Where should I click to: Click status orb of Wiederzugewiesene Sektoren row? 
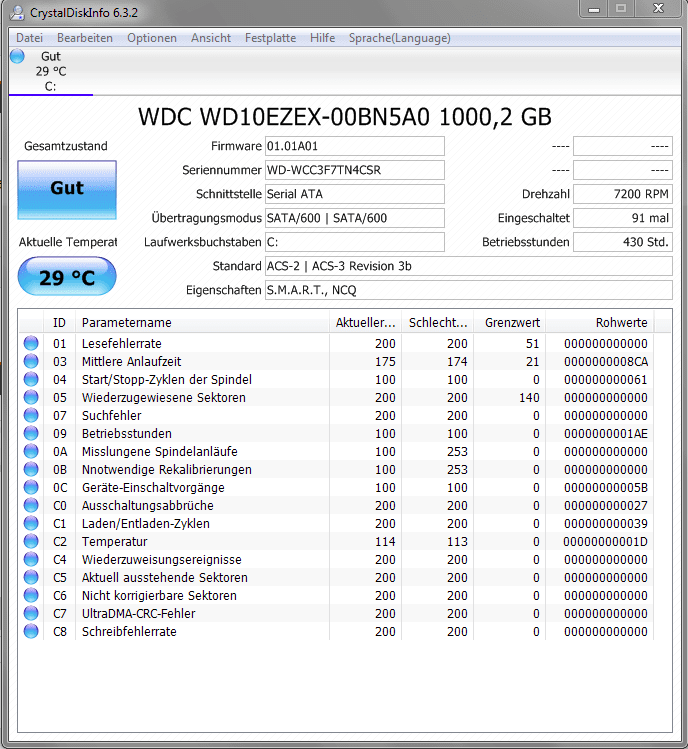tap(31, 397)
